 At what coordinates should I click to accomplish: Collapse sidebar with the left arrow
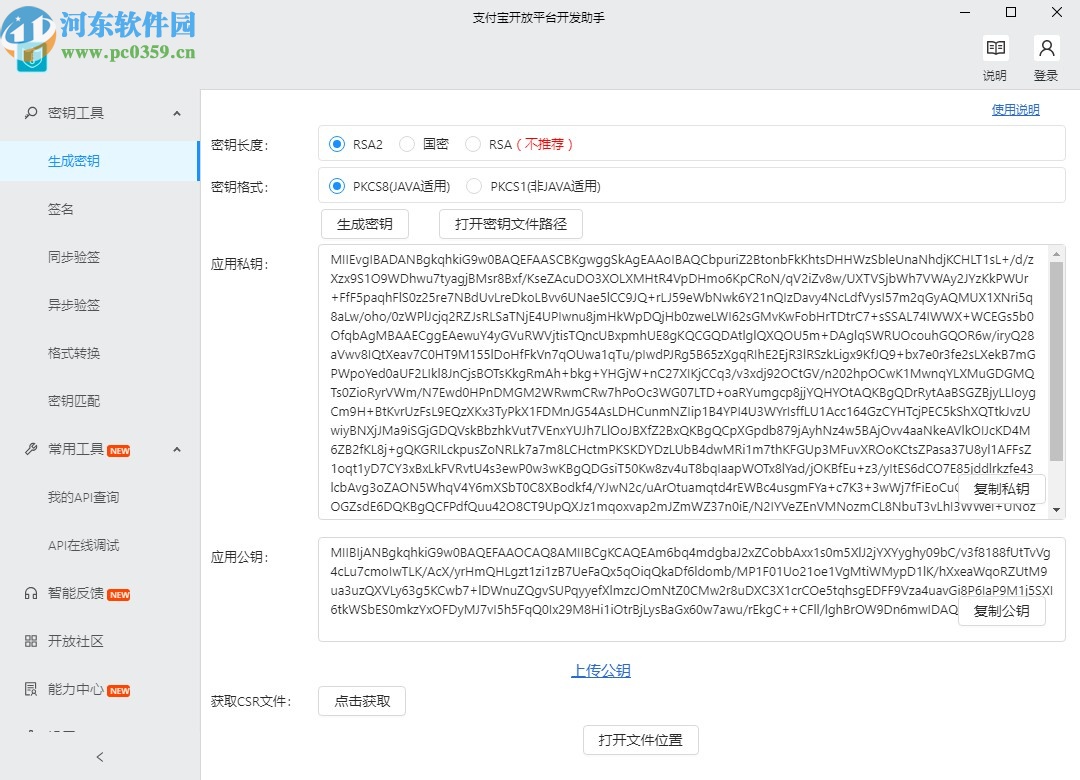100,757
